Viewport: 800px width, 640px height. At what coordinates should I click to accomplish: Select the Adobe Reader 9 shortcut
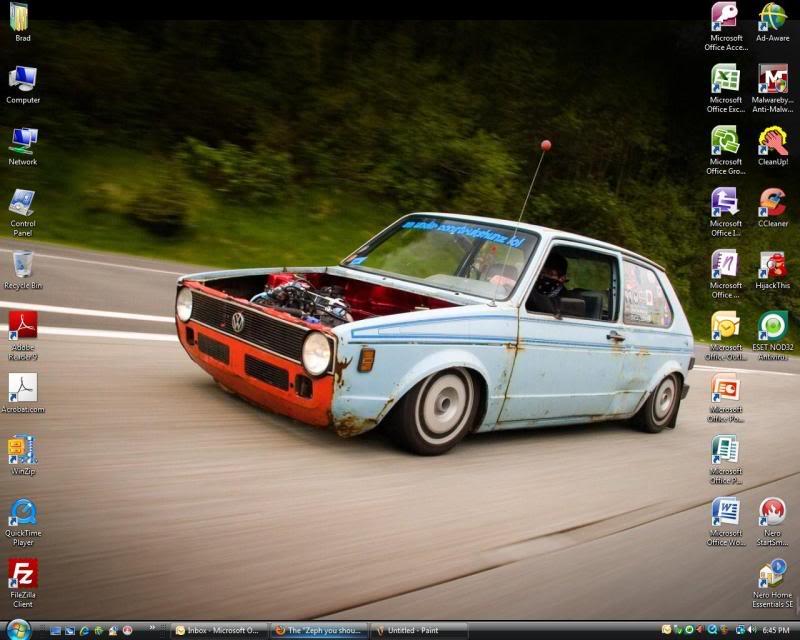coord(23,336)
